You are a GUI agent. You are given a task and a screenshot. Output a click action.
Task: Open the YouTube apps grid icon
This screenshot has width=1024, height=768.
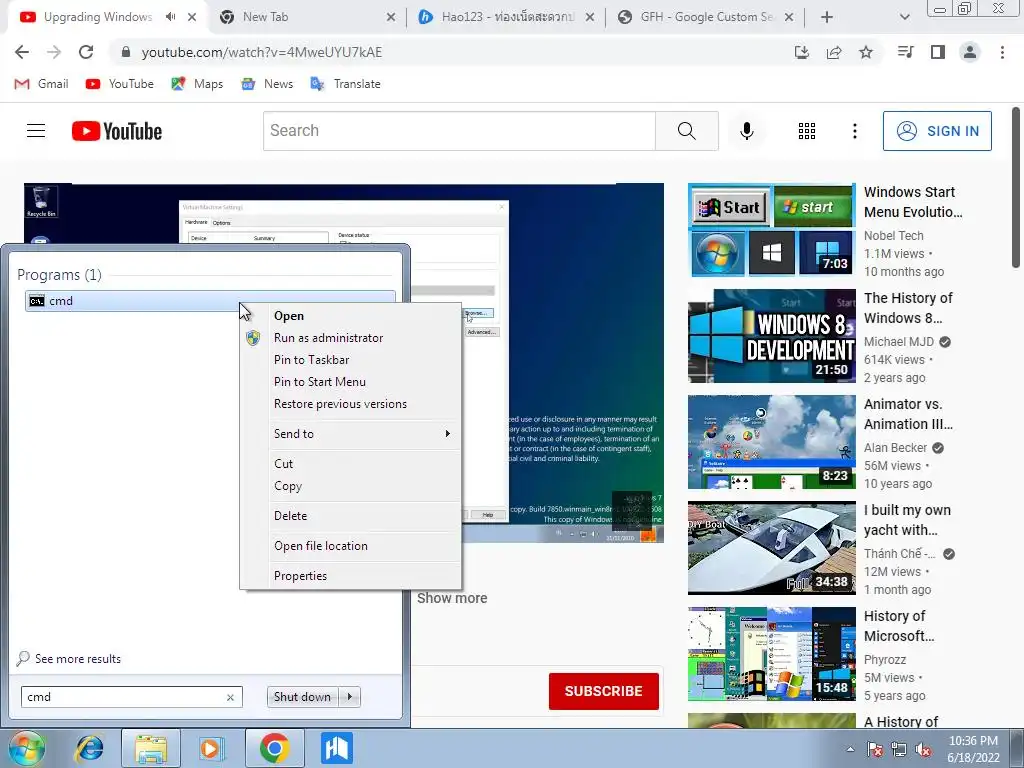click(807, 131)
